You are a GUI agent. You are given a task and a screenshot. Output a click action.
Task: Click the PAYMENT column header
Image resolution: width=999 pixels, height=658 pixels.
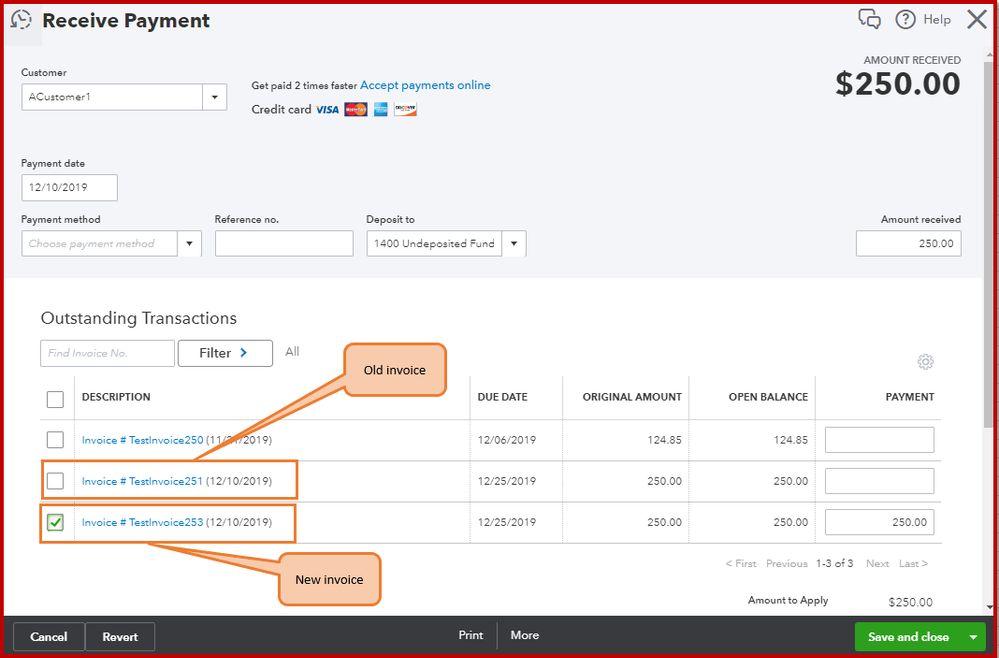[x=910, y=397]
